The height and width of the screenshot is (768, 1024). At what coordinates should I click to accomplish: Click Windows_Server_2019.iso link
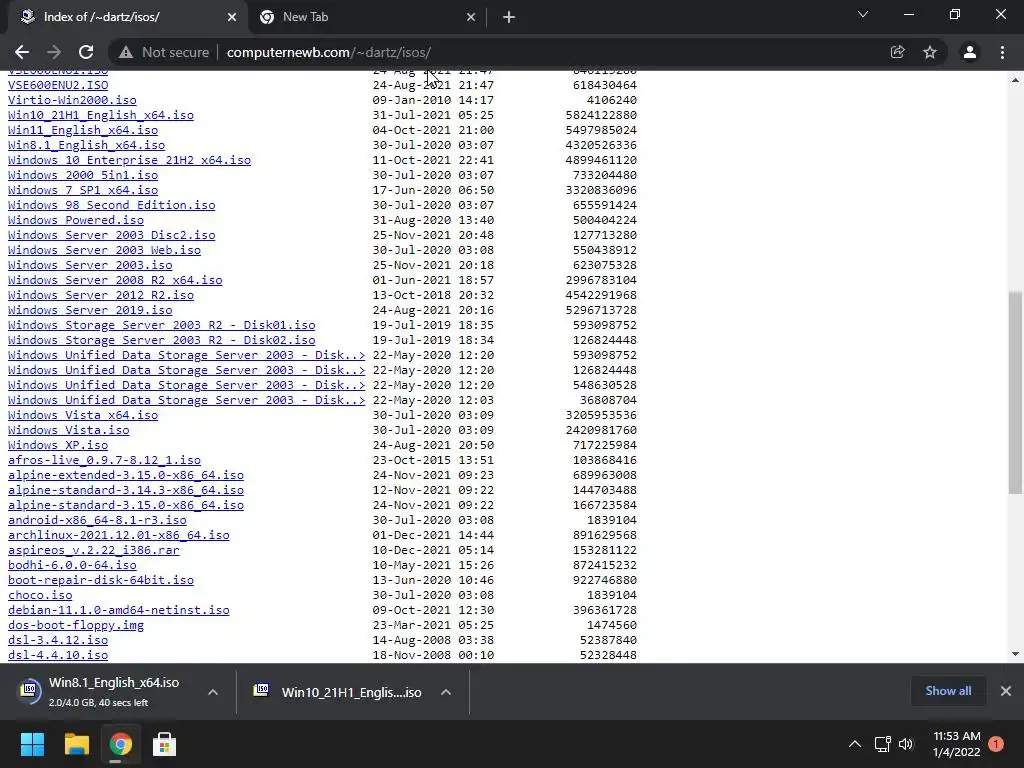tap(90, 310)
